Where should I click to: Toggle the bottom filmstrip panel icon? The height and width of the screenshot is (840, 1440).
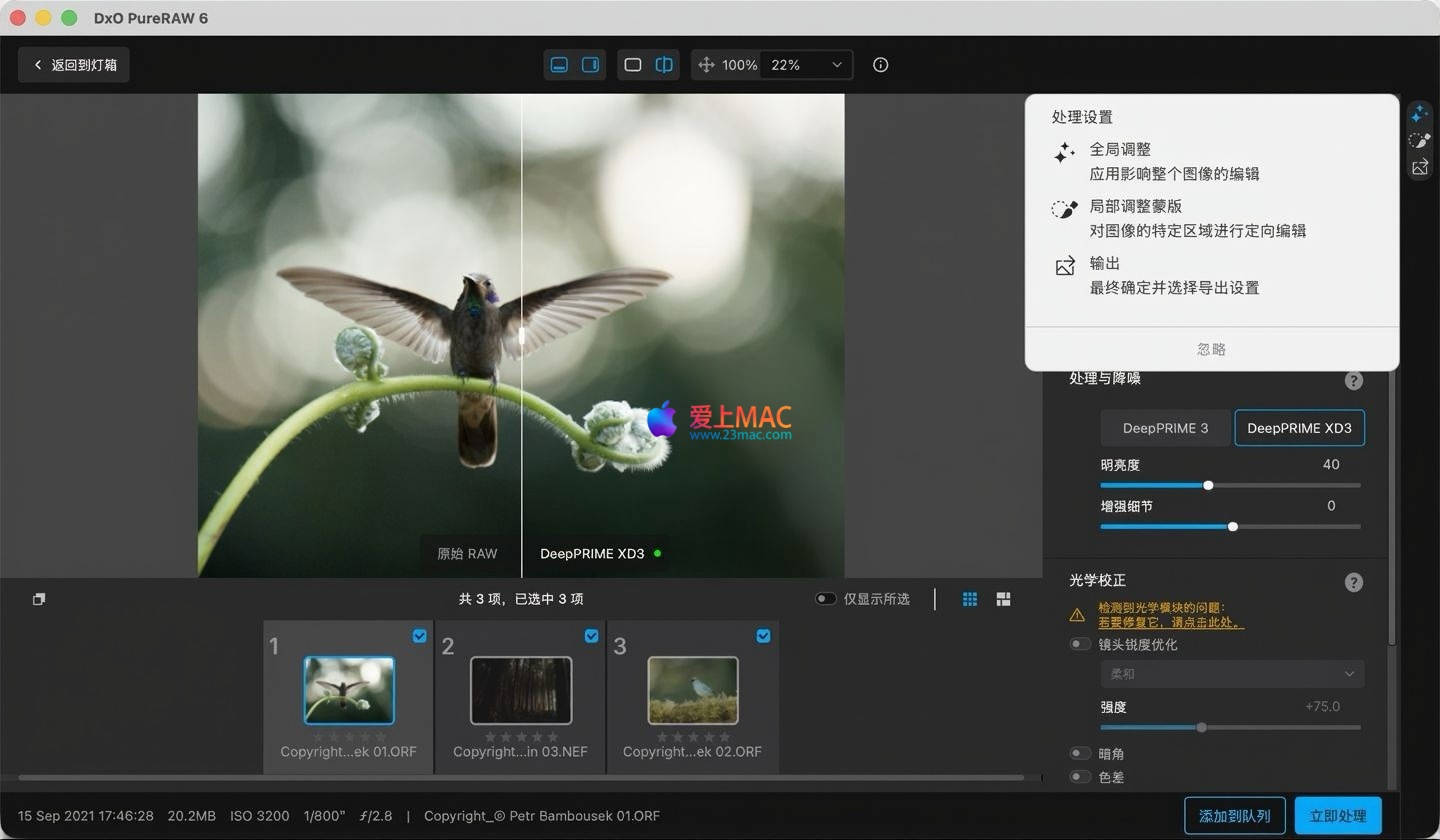tap(559, 65)
